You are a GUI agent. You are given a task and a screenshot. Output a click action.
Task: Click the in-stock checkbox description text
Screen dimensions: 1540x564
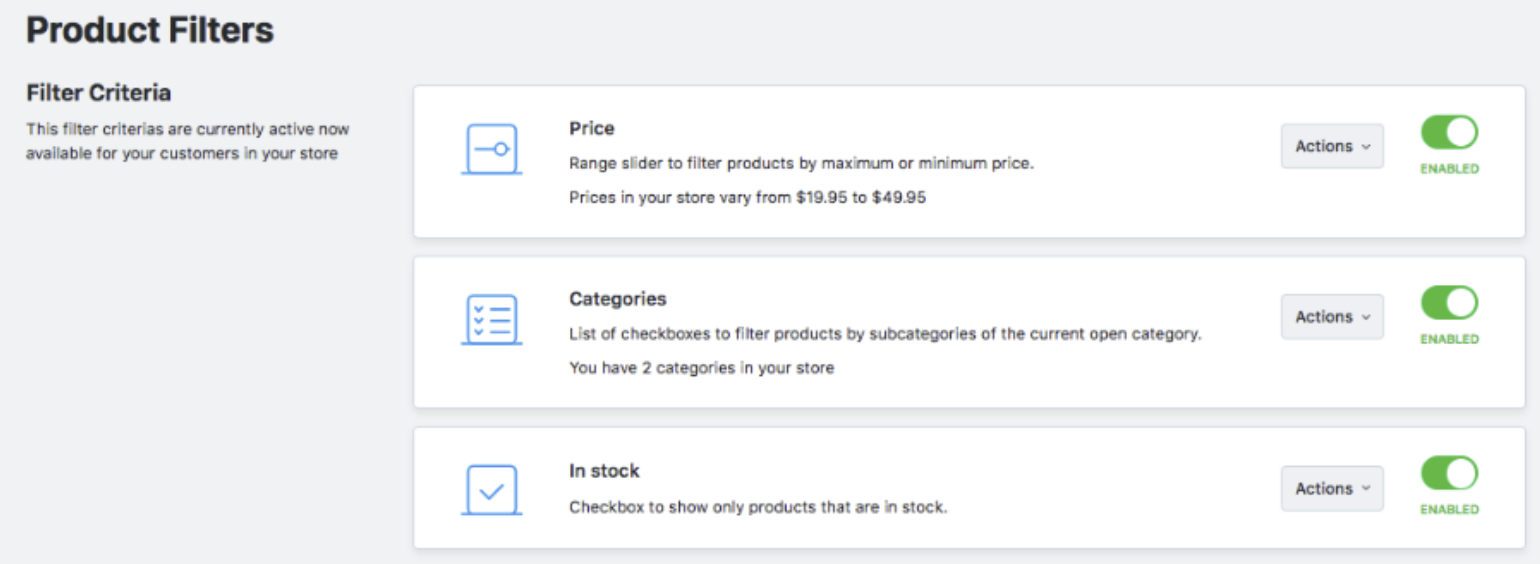coord(757,507)
